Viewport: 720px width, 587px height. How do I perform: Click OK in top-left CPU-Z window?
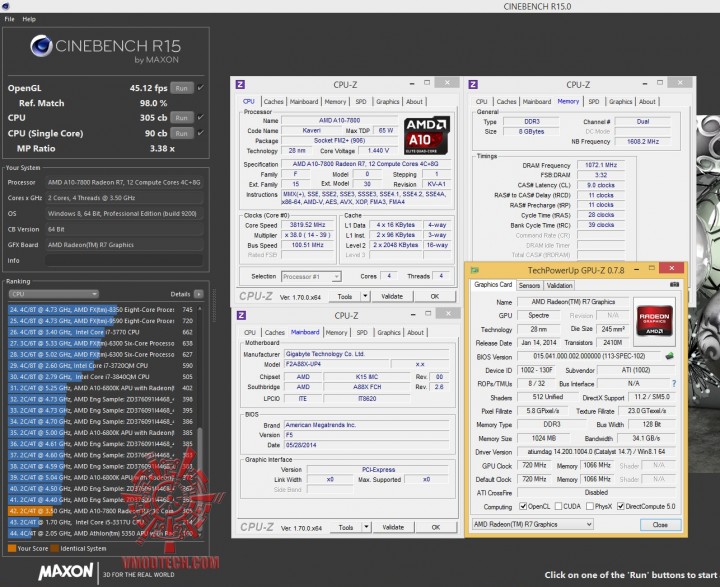pos(435,297)
